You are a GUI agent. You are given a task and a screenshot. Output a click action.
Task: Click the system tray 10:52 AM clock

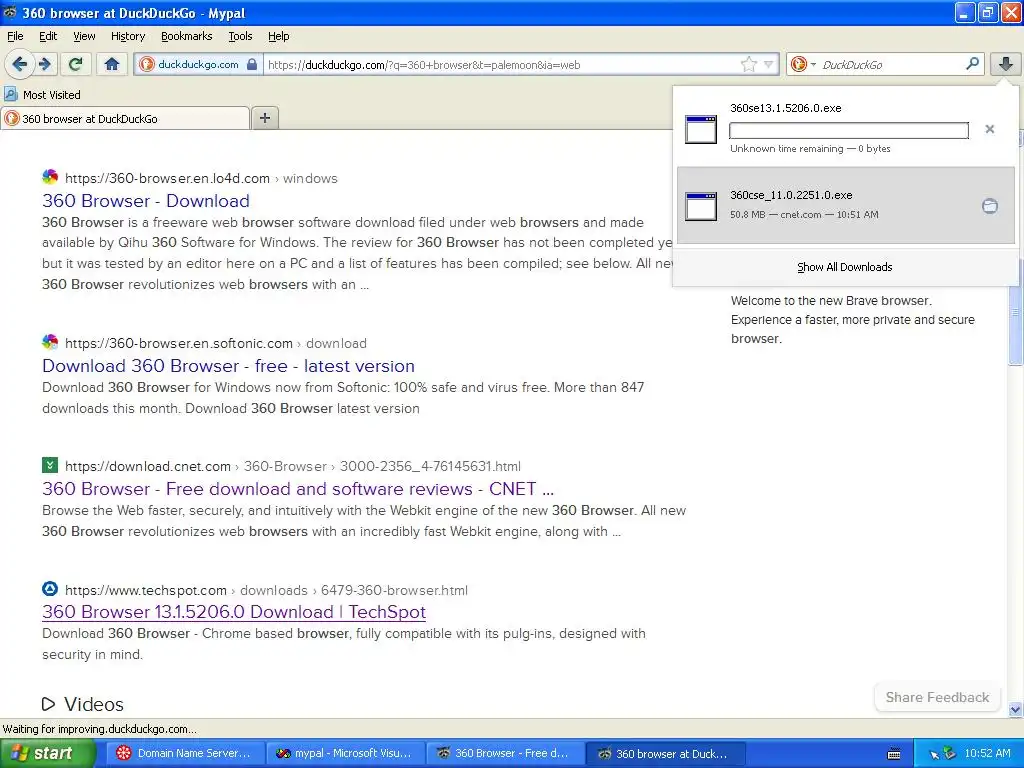point(987,754)
